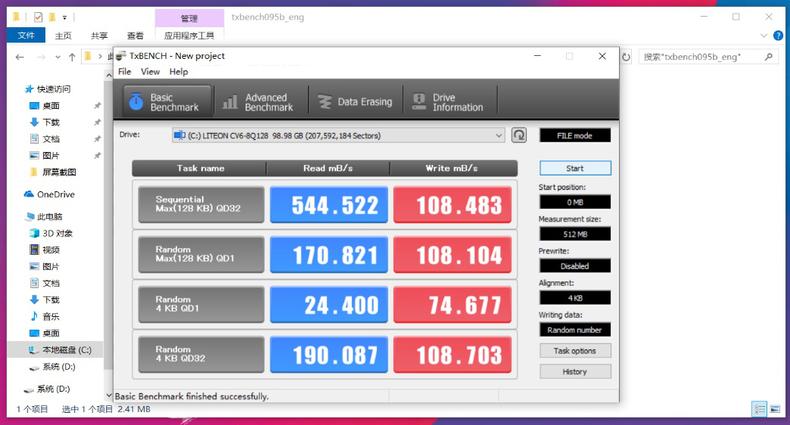790x425 pixels.
Task: Click the quick access properties checkmark icon
Action: (x=38, y=18)
